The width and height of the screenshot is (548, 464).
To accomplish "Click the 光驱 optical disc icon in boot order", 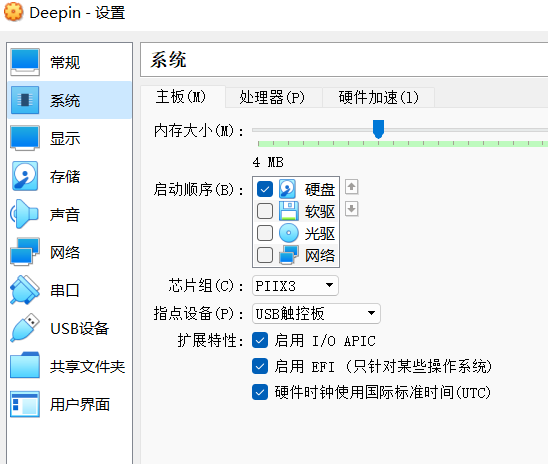I will tap(289, 233).
